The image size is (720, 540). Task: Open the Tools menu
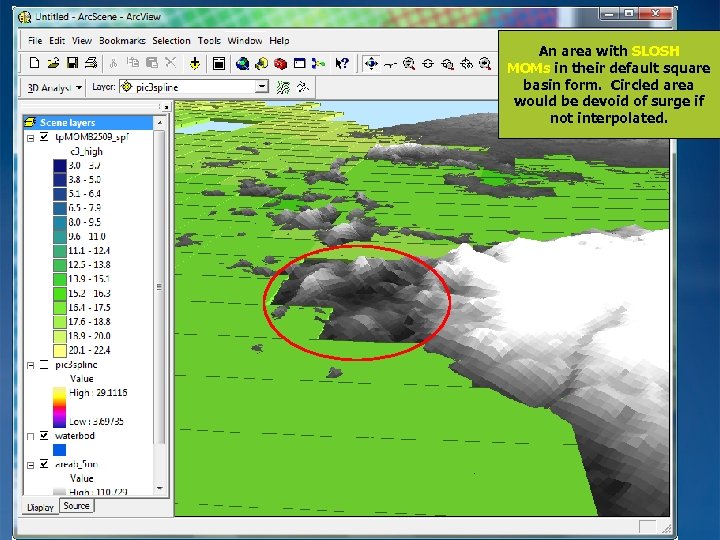209,40
